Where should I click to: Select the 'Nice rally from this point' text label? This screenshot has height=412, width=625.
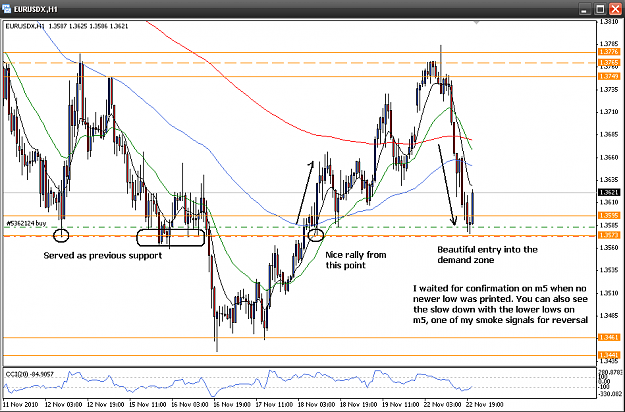point(356,260)
